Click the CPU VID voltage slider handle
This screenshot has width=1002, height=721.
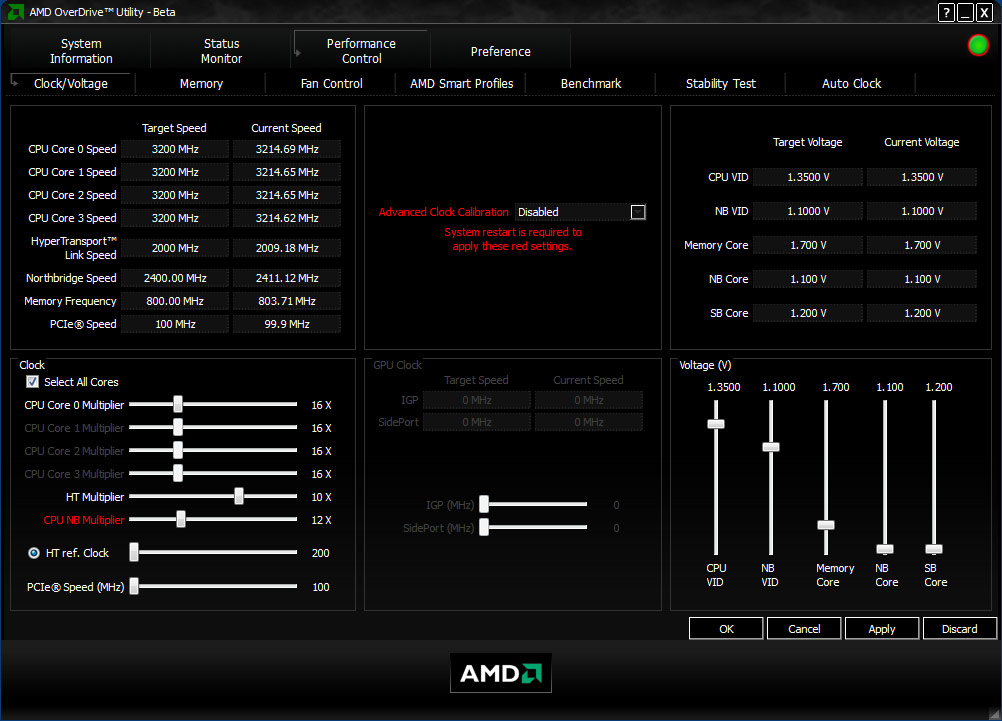point(716,424)
